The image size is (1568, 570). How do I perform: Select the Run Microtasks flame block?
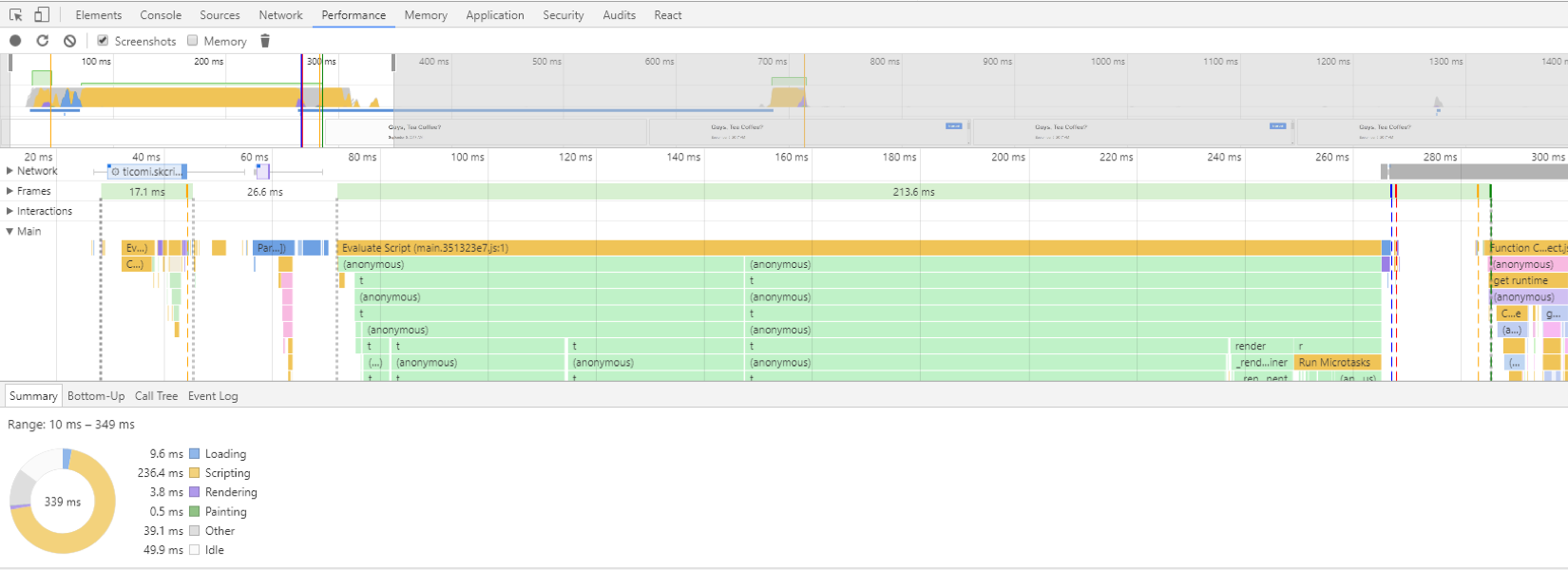pos(1335,363)
